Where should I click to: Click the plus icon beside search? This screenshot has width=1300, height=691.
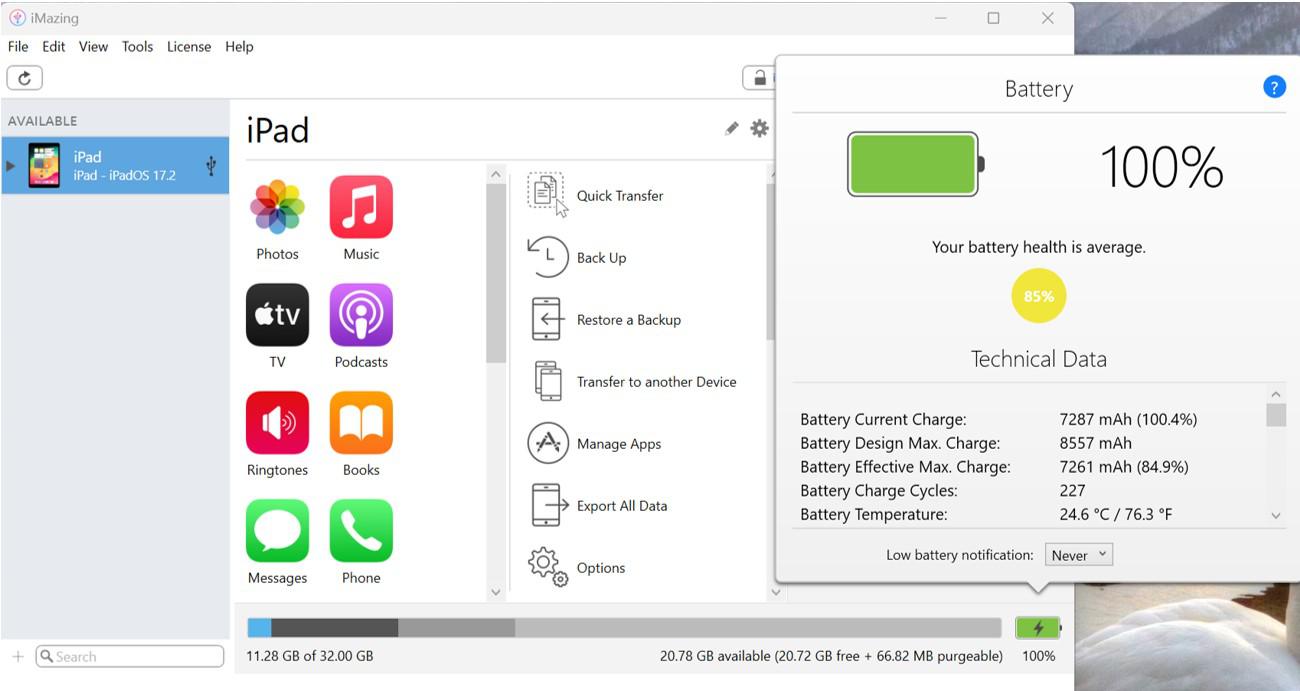pyautogui.click(x=17, y=656)
